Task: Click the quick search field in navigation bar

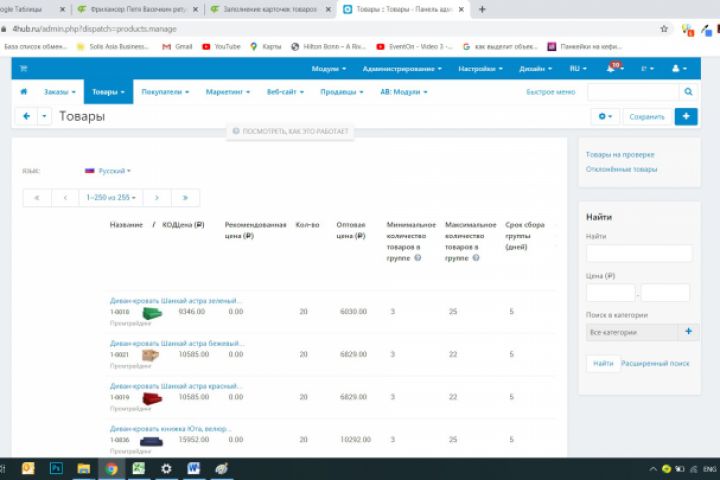Action: click(633, 92)
